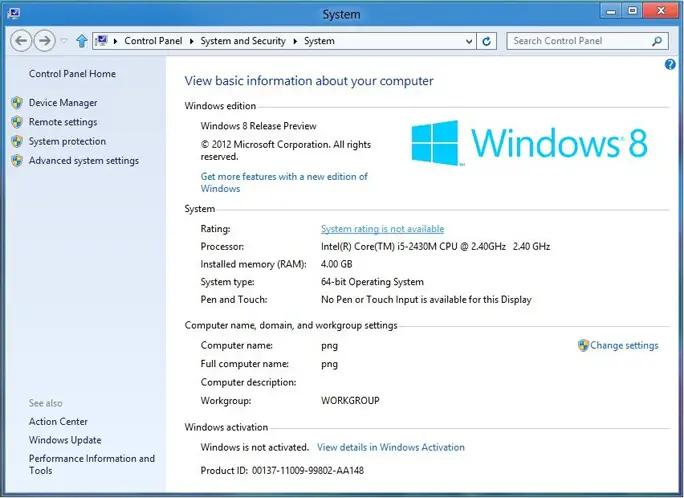Open Control Panel Home
Image resolution: width=684 pixels, height=498 pixels.
[72, 74]
